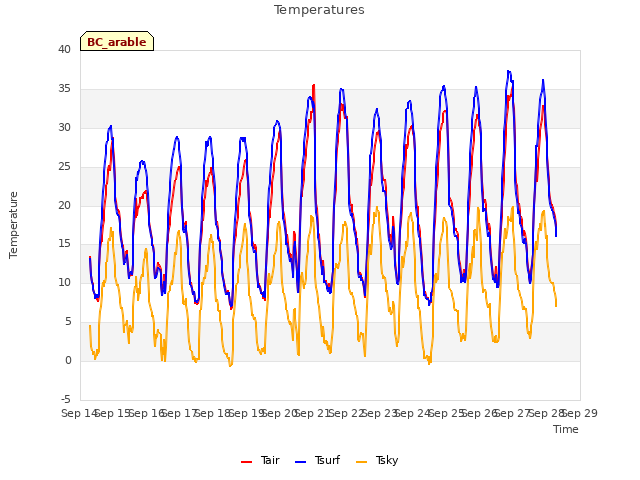The image size is (640, 480).
Task: Click the y-axis label 25
Action: 64,167
